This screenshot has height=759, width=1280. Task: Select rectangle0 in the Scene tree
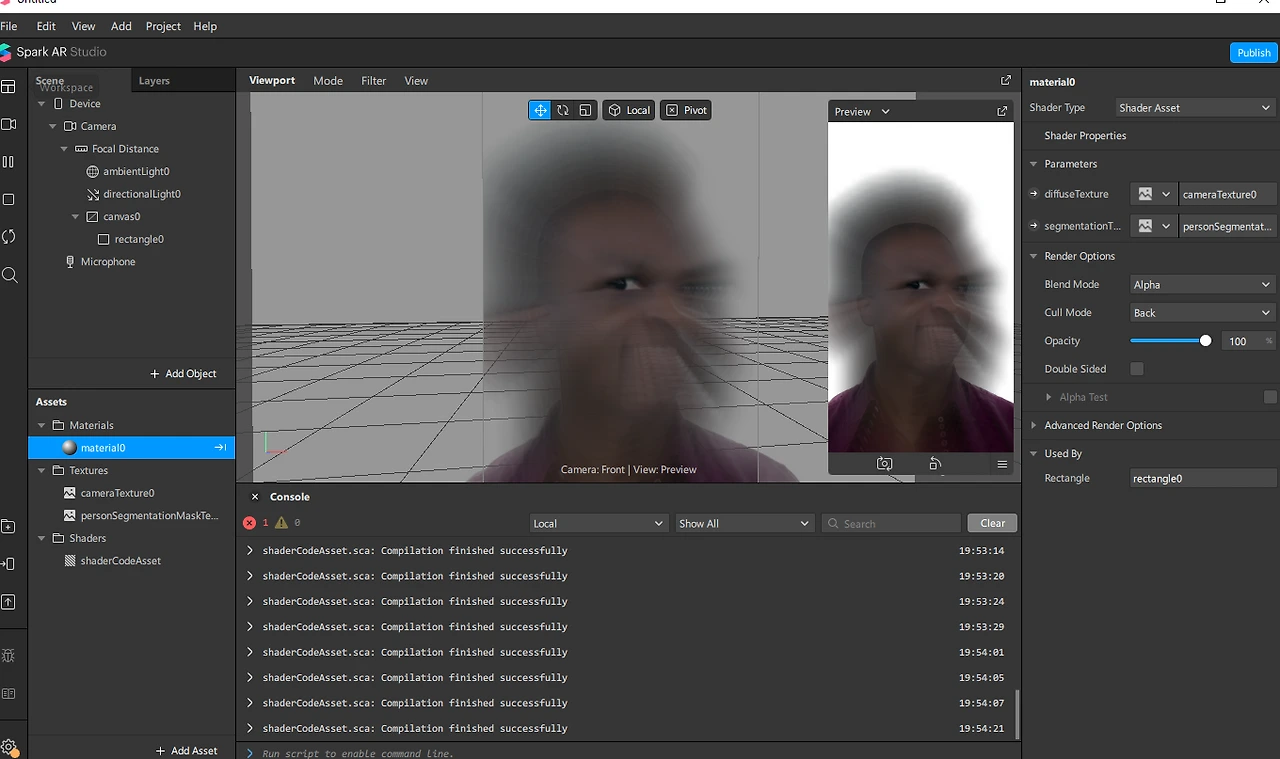click(x=138, y=239)
